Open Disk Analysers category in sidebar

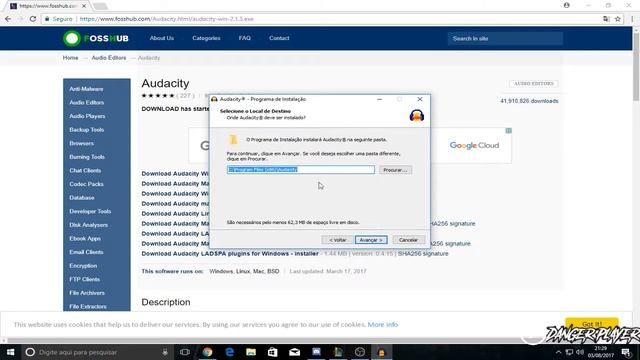point(89,225)
